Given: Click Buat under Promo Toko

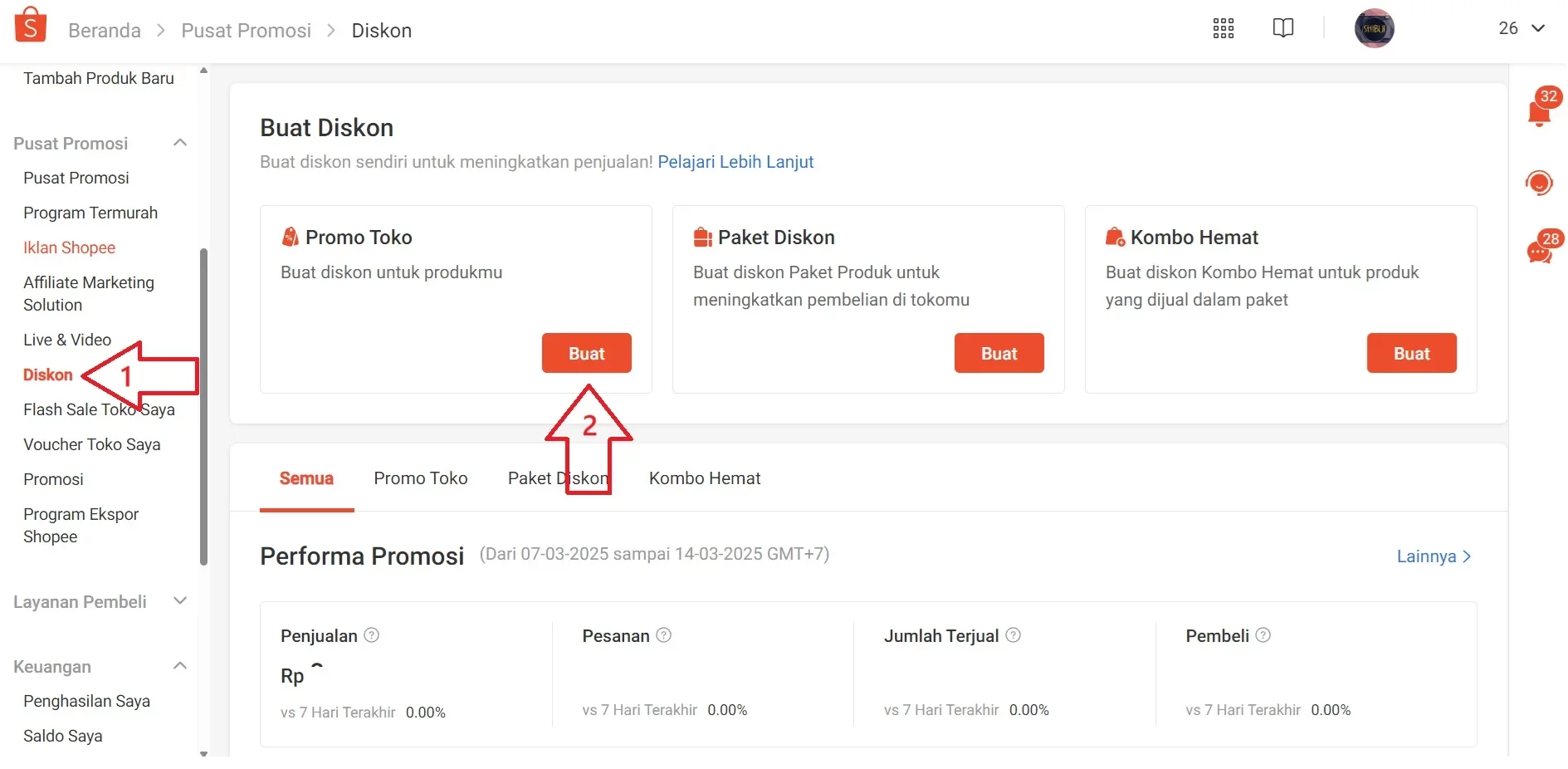Looking at the screenshot, I should click(586, 353).
